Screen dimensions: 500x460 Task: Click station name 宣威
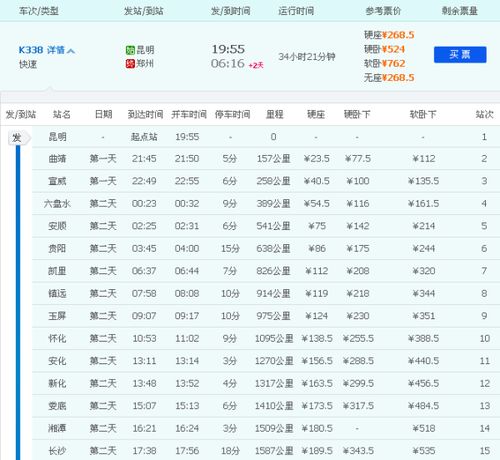coord(57,181)
